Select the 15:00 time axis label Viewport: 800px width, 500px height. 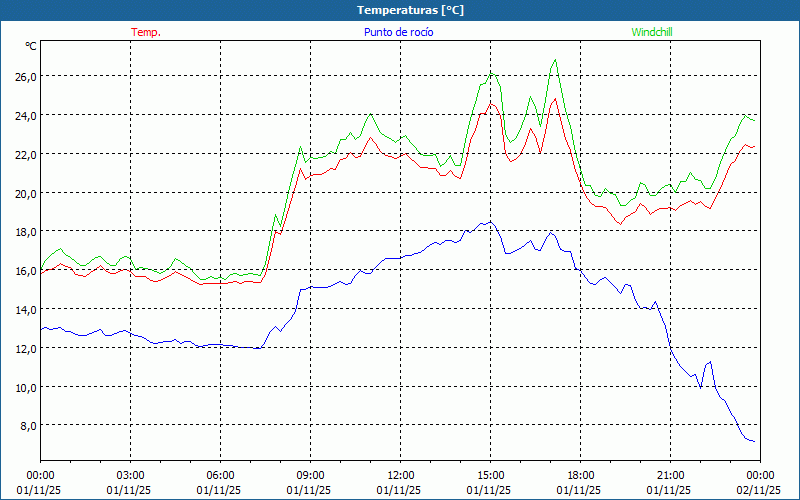click(x=490, y=475)
